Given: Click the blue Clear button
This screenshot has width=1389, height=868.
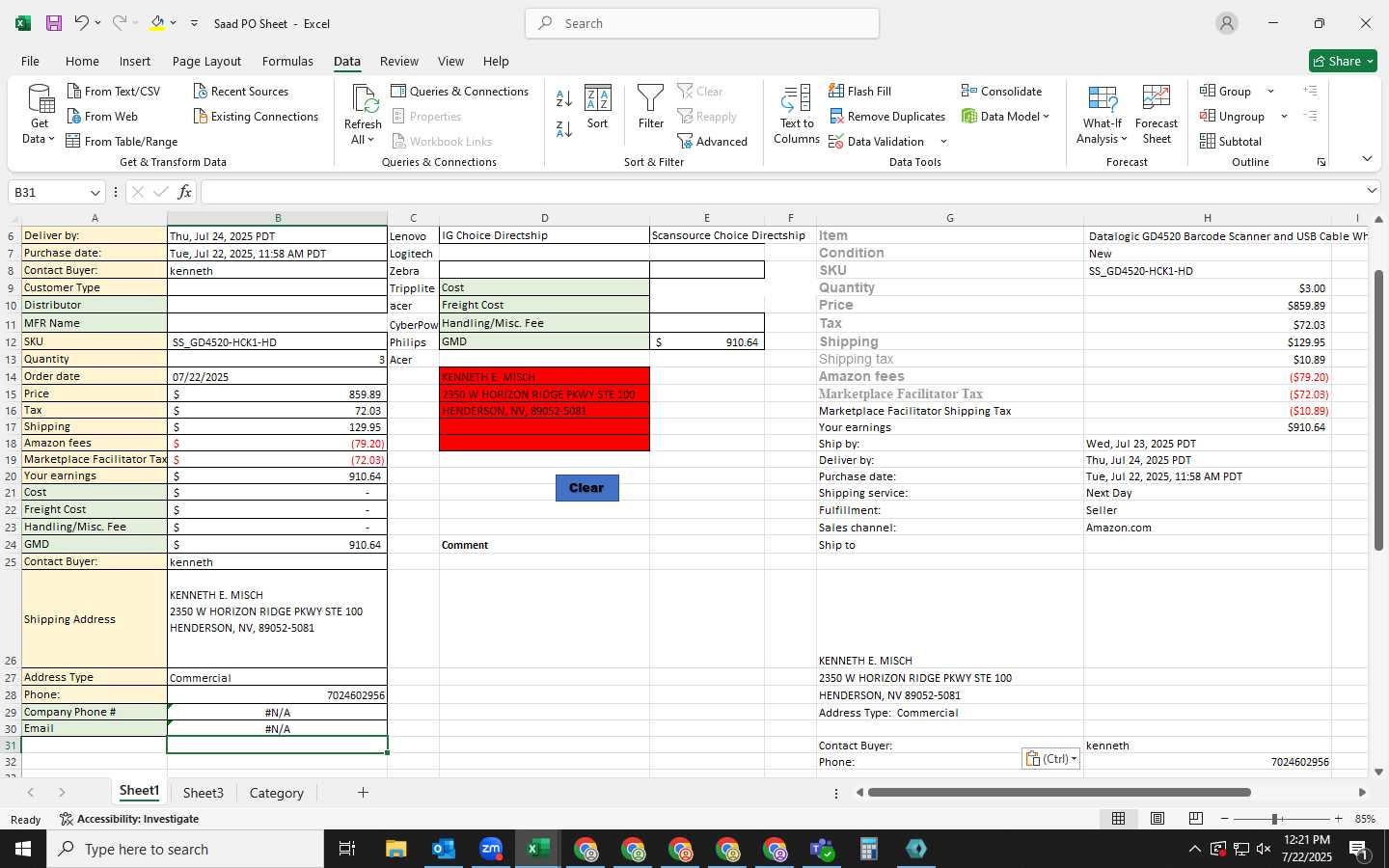Looking at the screenshot, I should coord(586,488).
